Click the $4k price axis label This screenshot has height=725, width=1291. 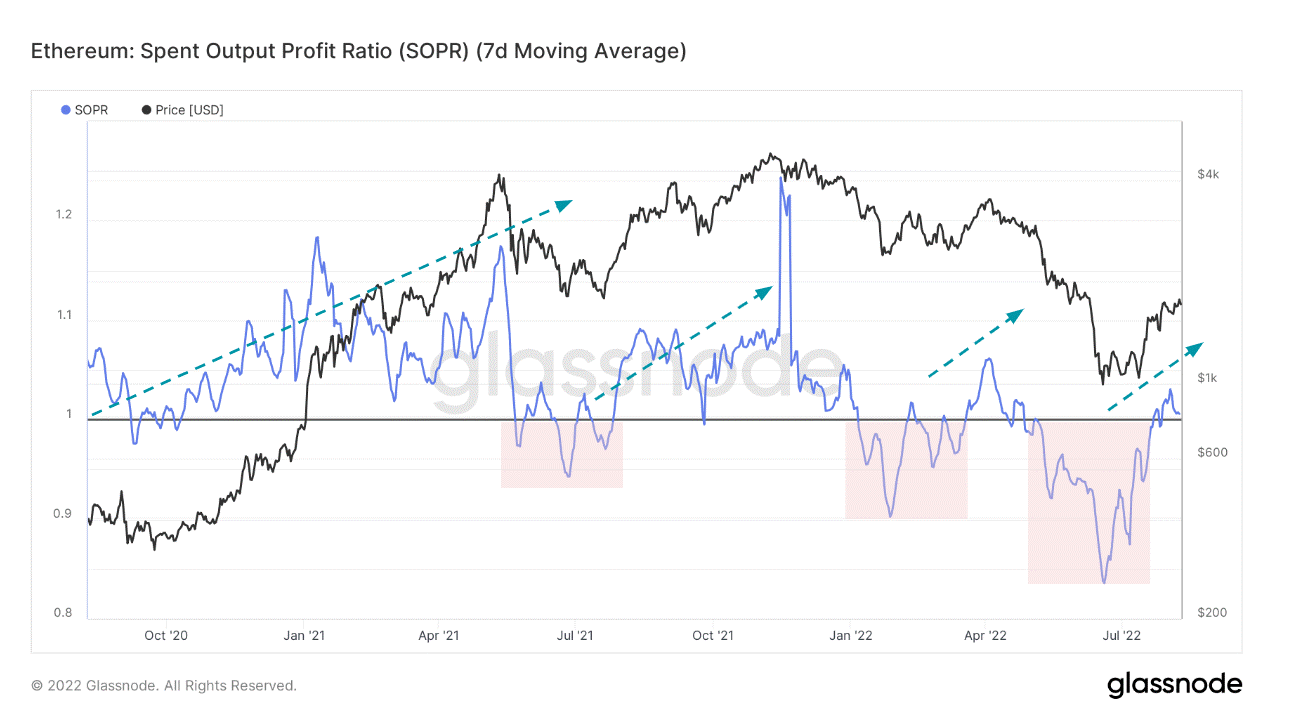click(1208, 174)
